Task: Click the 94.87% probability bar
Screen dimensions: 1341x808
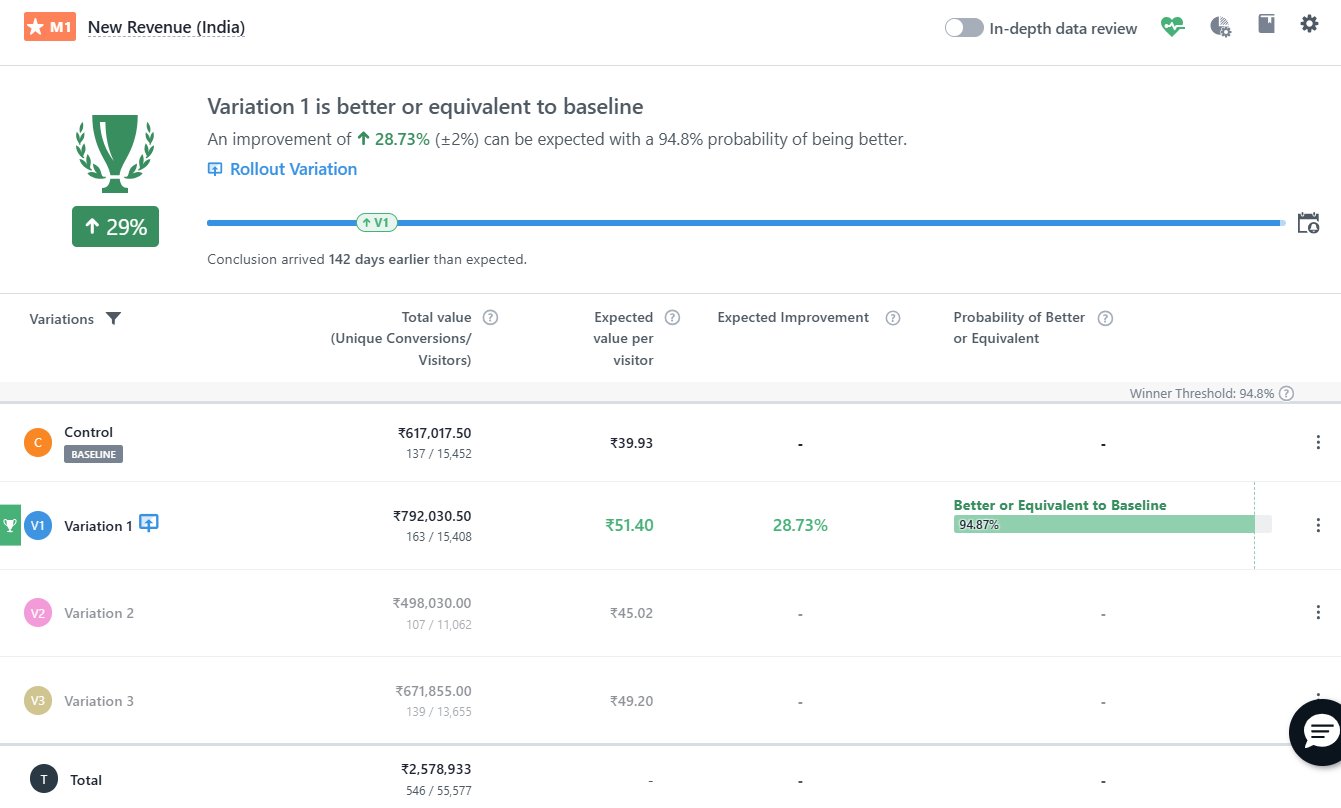Action: click(x=1112, y=524)
